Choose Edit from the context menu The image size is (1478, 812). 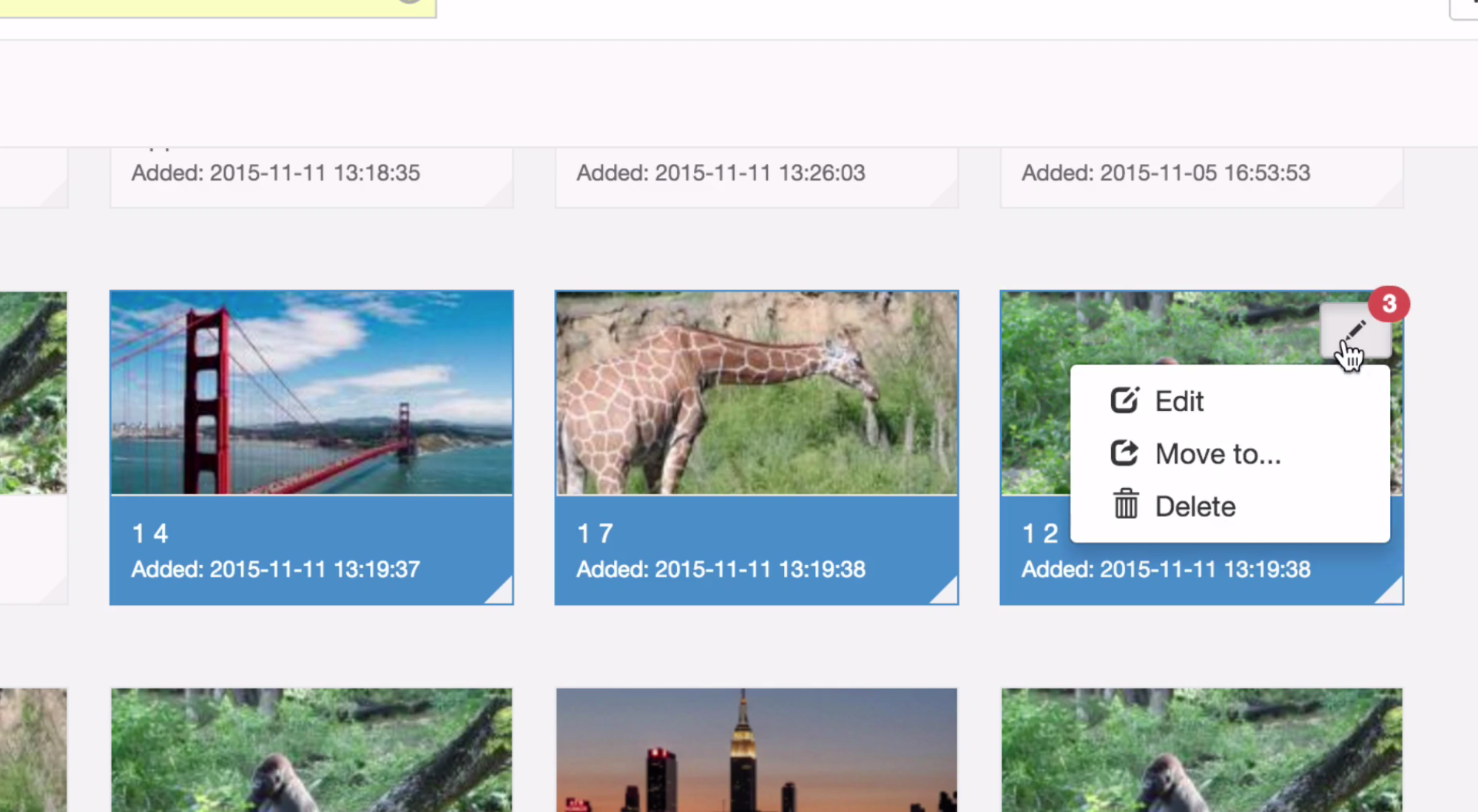click(1179, 402)
